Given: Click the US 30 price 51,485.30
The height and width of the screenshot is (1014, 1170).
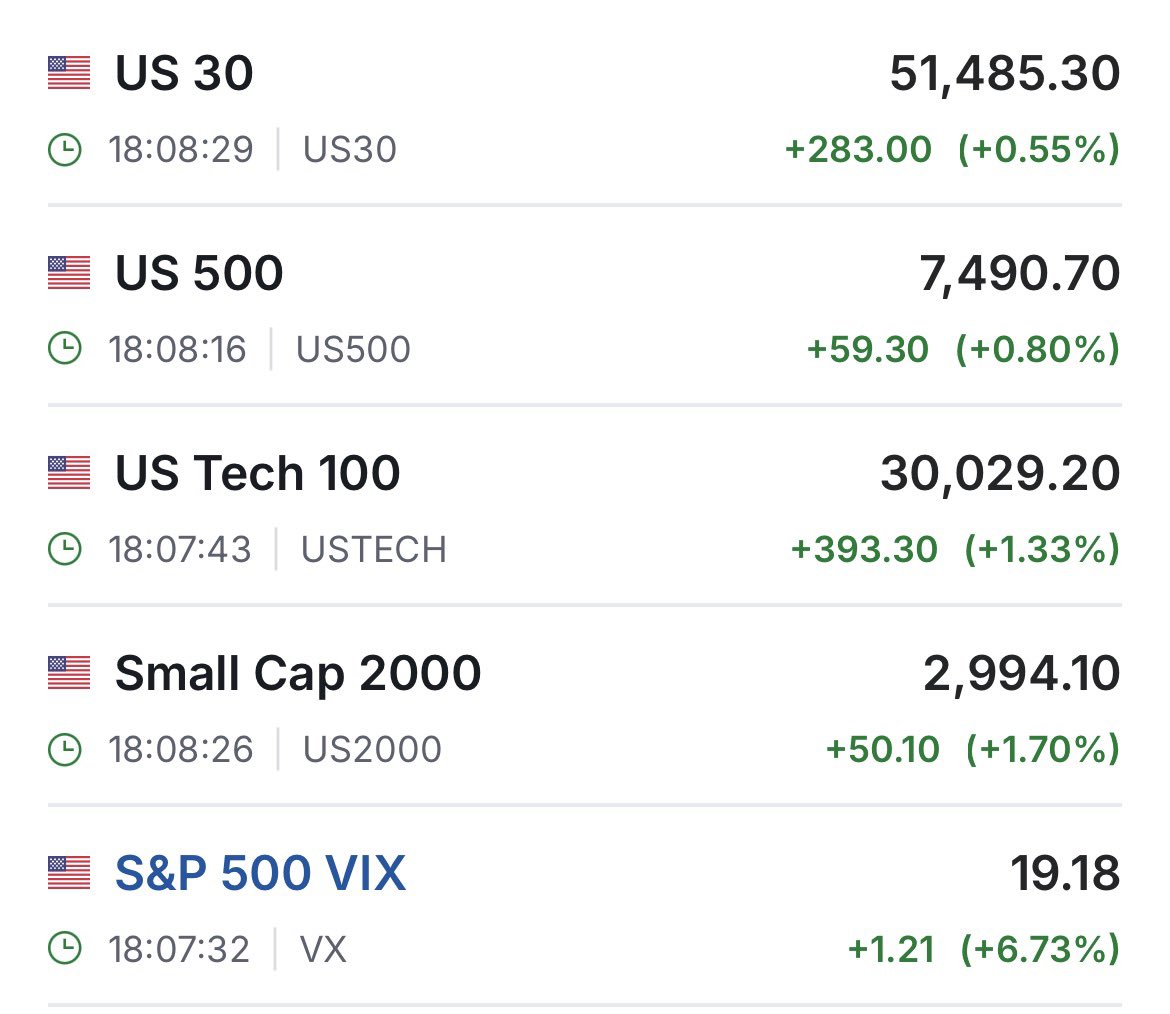Looking at the screenshot, I should click(1005, 75).
